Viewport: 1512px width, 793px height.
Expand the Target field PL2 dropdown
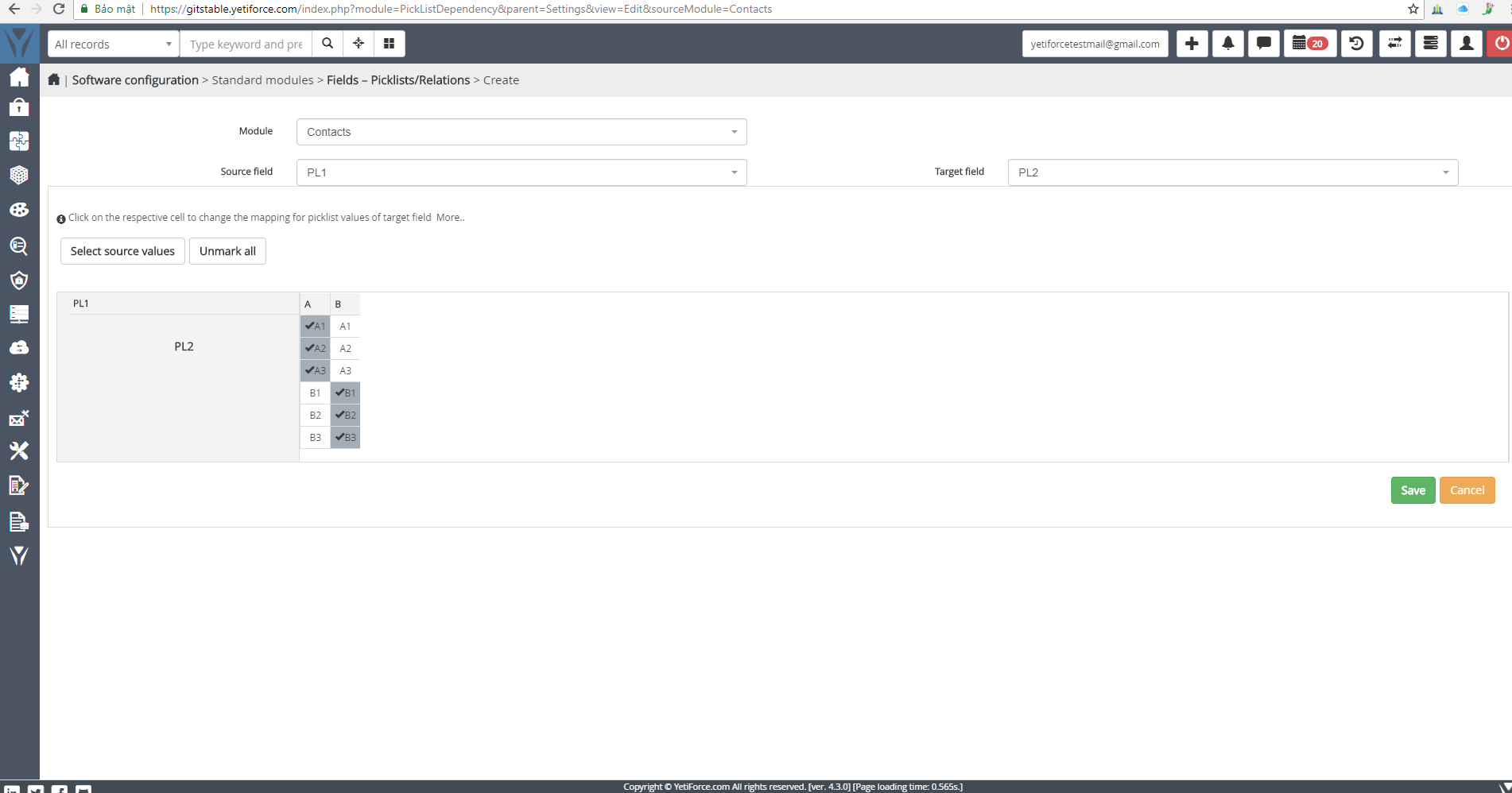pos(1233,172)
